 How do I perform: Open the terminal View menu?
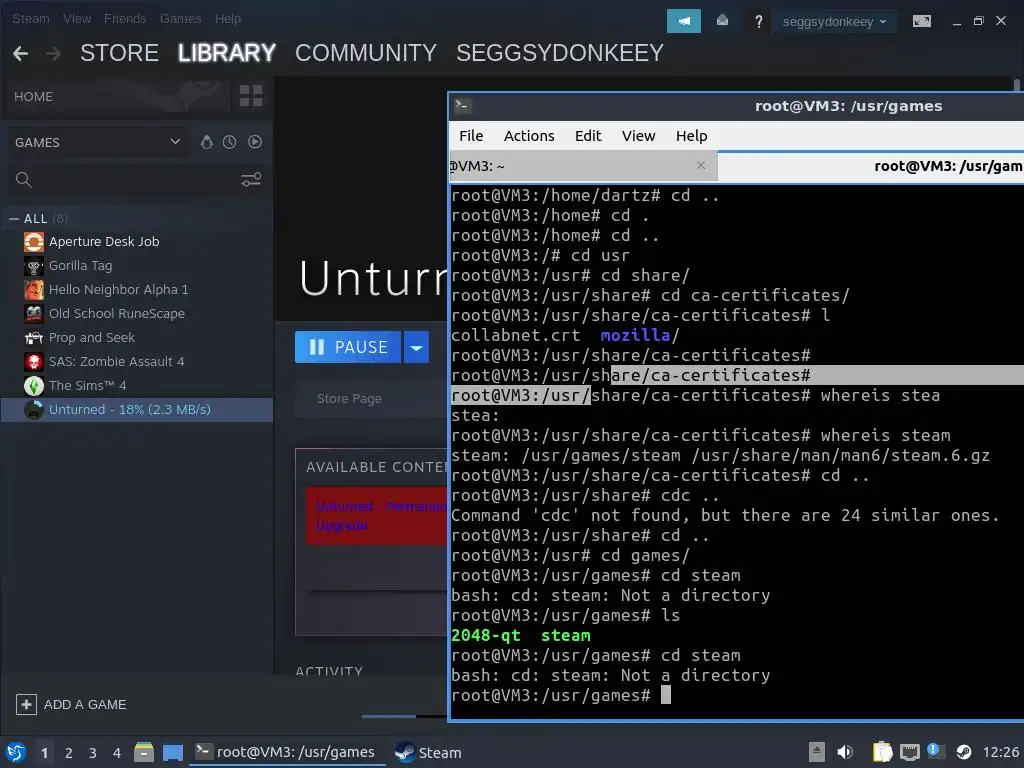pyautogui.click(x=638, y=136)
